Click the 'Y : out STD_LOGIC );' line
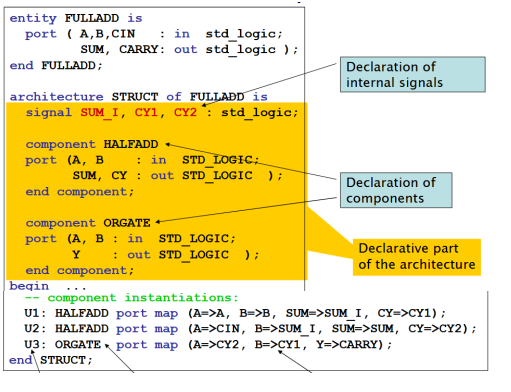The image size is (511, 392). click(166, 255)
